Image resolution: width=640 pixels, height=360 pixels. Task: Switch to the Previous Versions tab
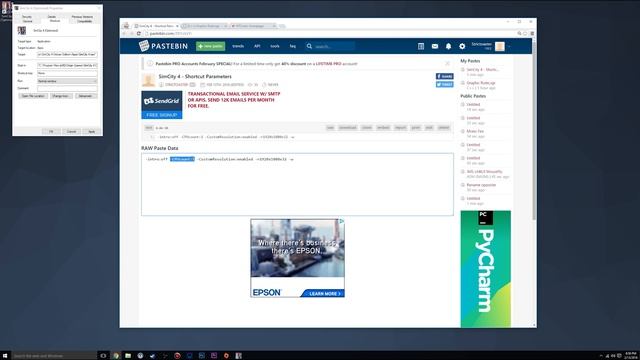(82, 17)
